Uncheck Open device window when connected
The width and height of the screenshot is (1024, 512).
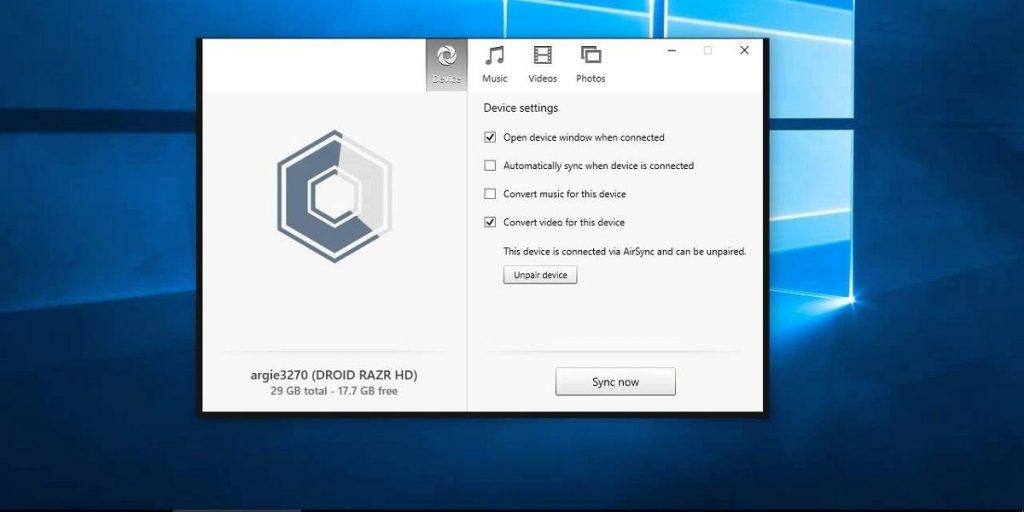(x=490, y=138)
